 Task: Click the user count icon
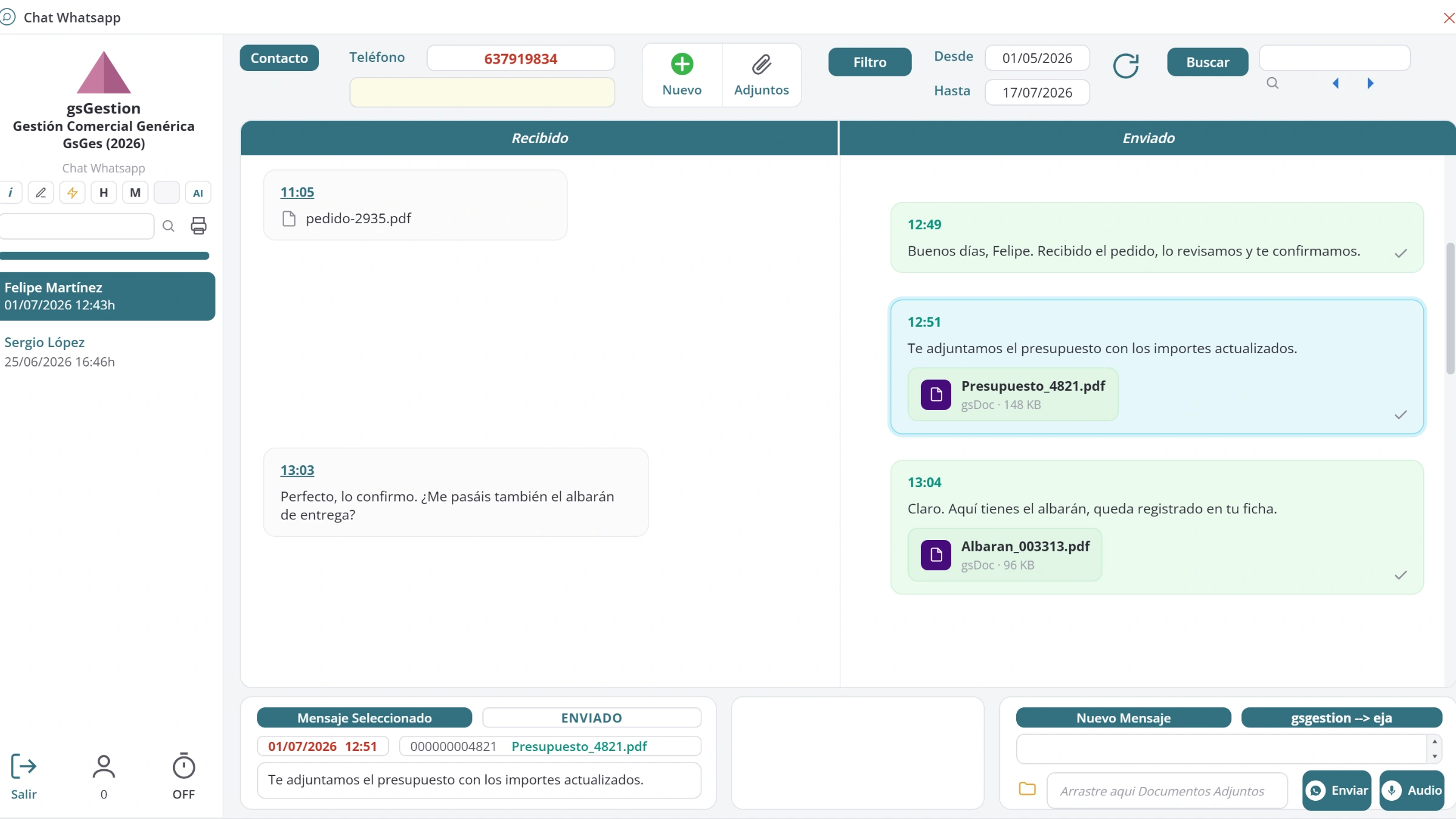point(104,766)
